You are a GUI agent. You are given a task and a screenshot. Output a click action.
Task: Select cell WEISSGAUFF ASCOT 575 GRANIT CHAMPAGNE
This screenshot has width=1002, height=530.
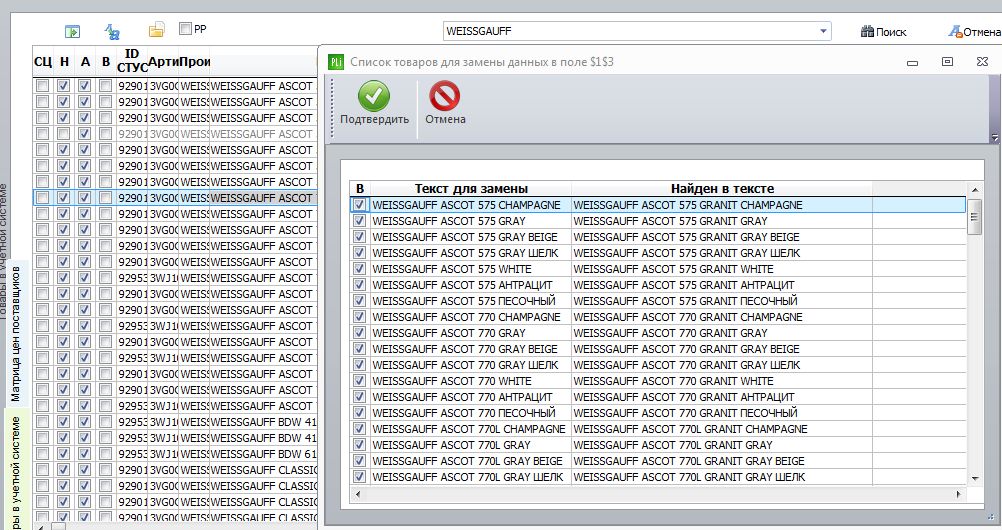(721, 205)
